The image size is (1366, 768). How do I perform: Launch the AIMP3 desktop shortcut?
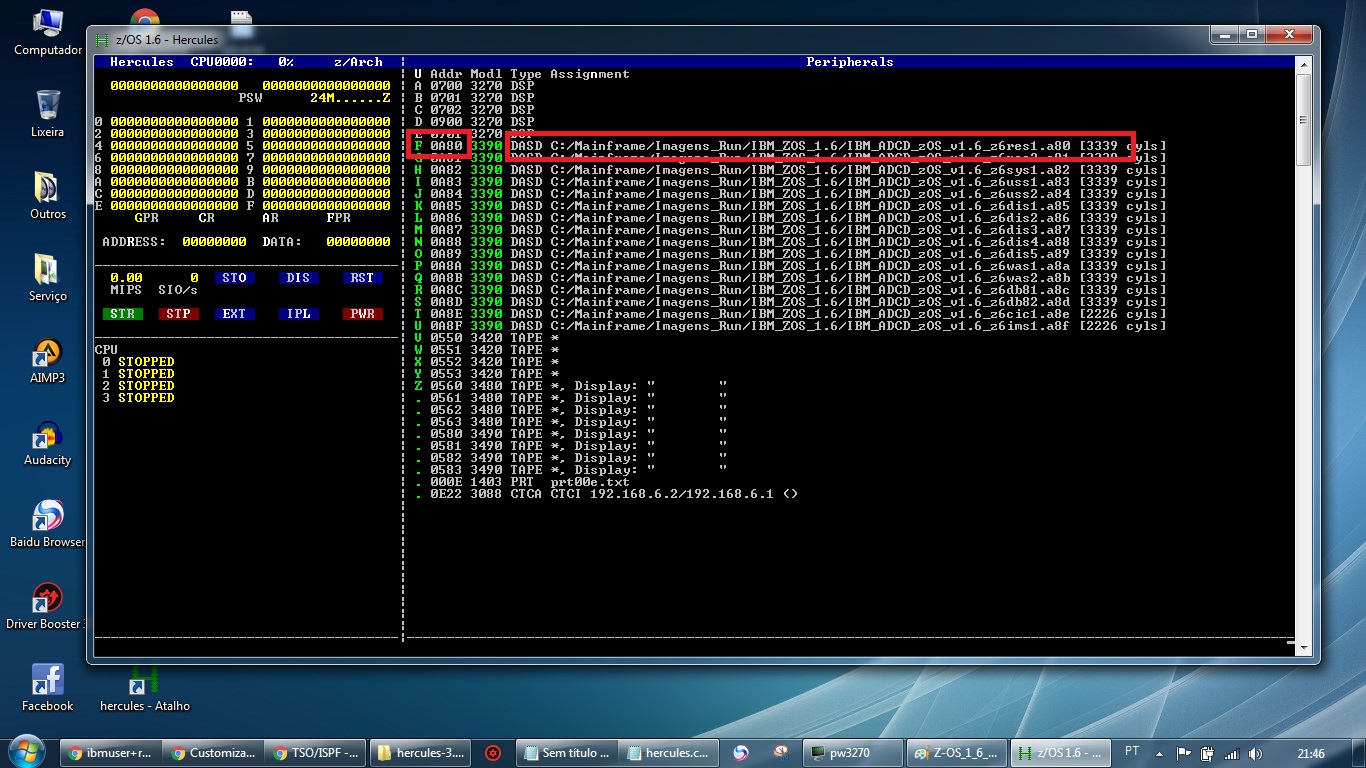pos(47,360)
